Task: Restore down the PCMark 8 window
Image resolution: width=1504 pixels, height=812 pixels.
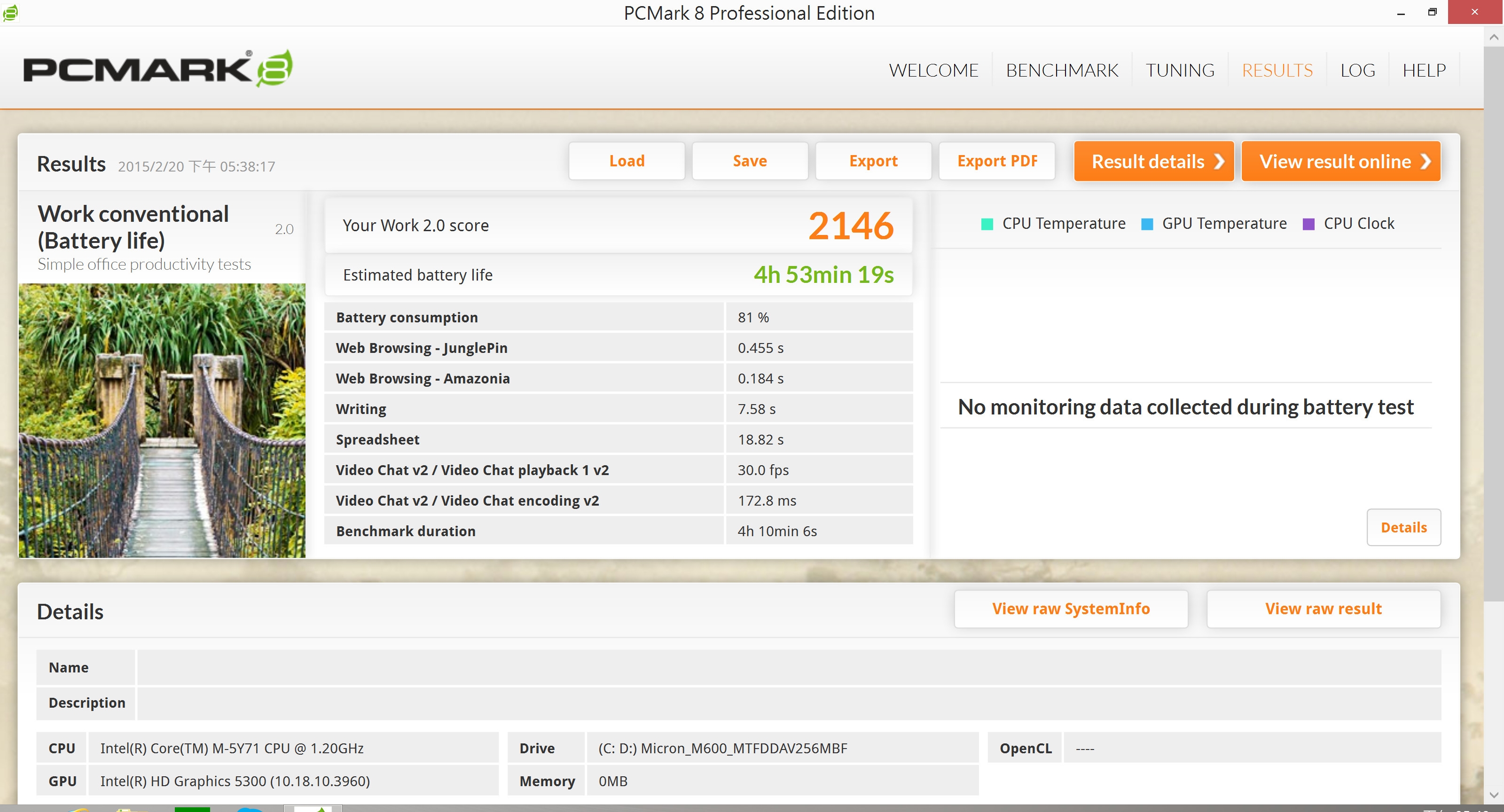Action: 1432,12
